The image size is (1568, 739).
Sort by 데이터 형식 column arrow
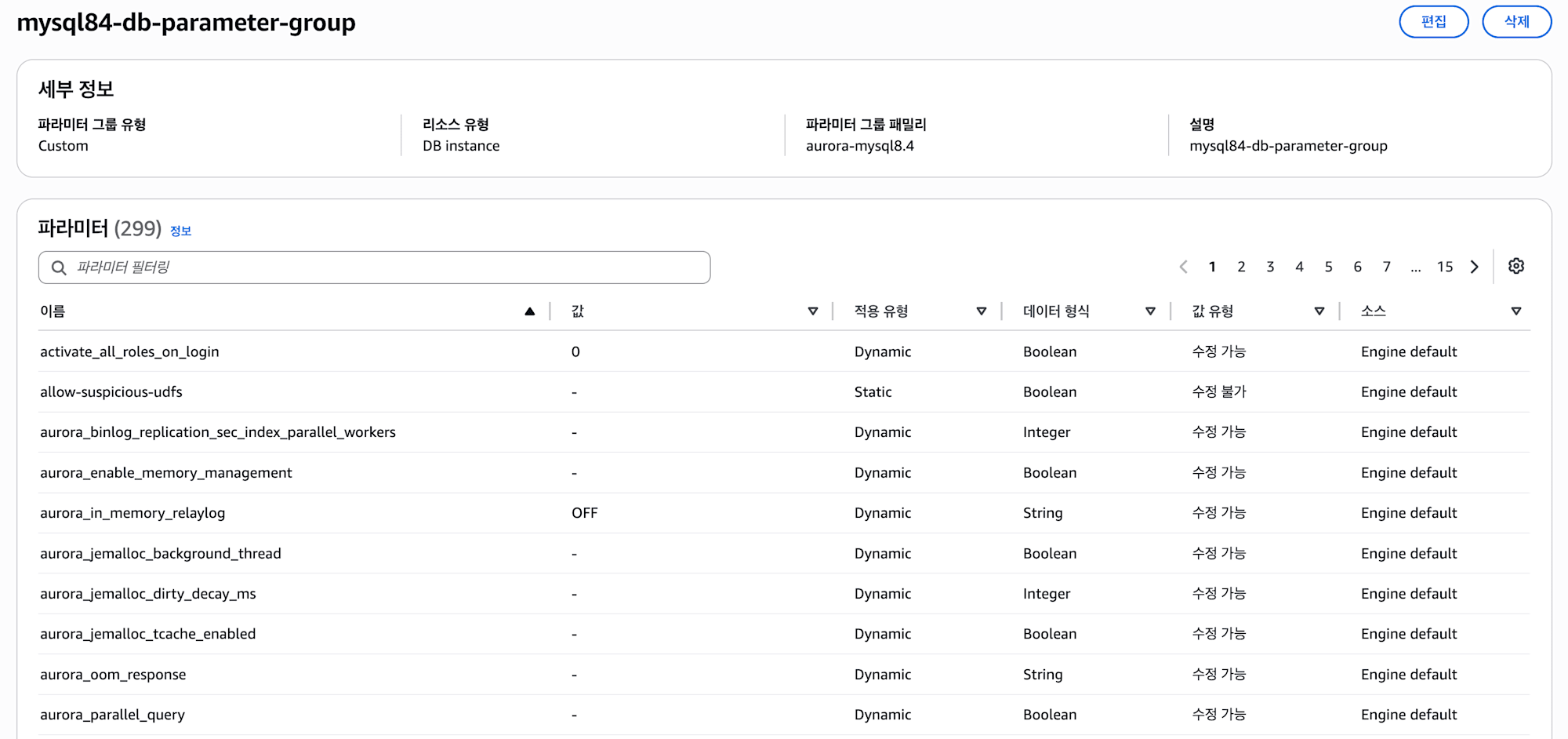click(1150, 311)
